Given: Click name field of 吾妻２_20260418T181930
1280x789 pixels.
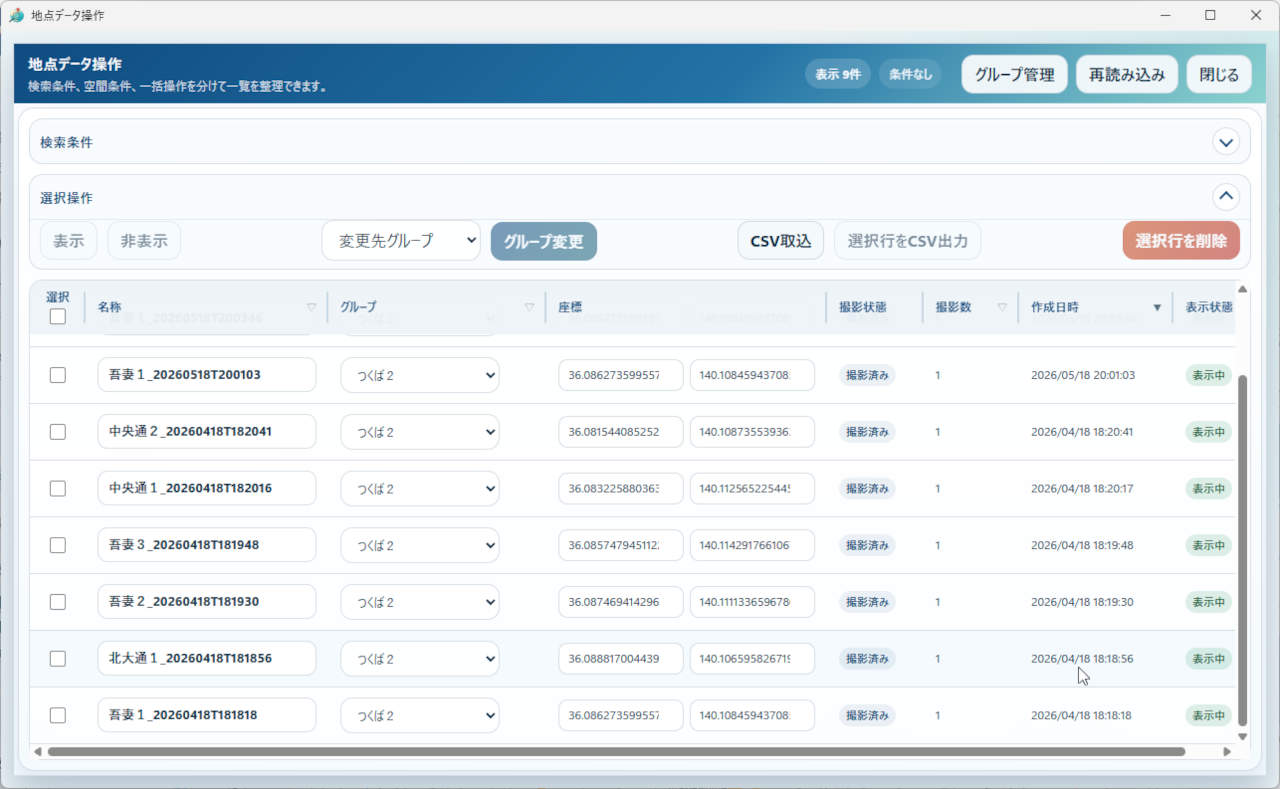Looking at the screenshot, I should coord(207,602).
